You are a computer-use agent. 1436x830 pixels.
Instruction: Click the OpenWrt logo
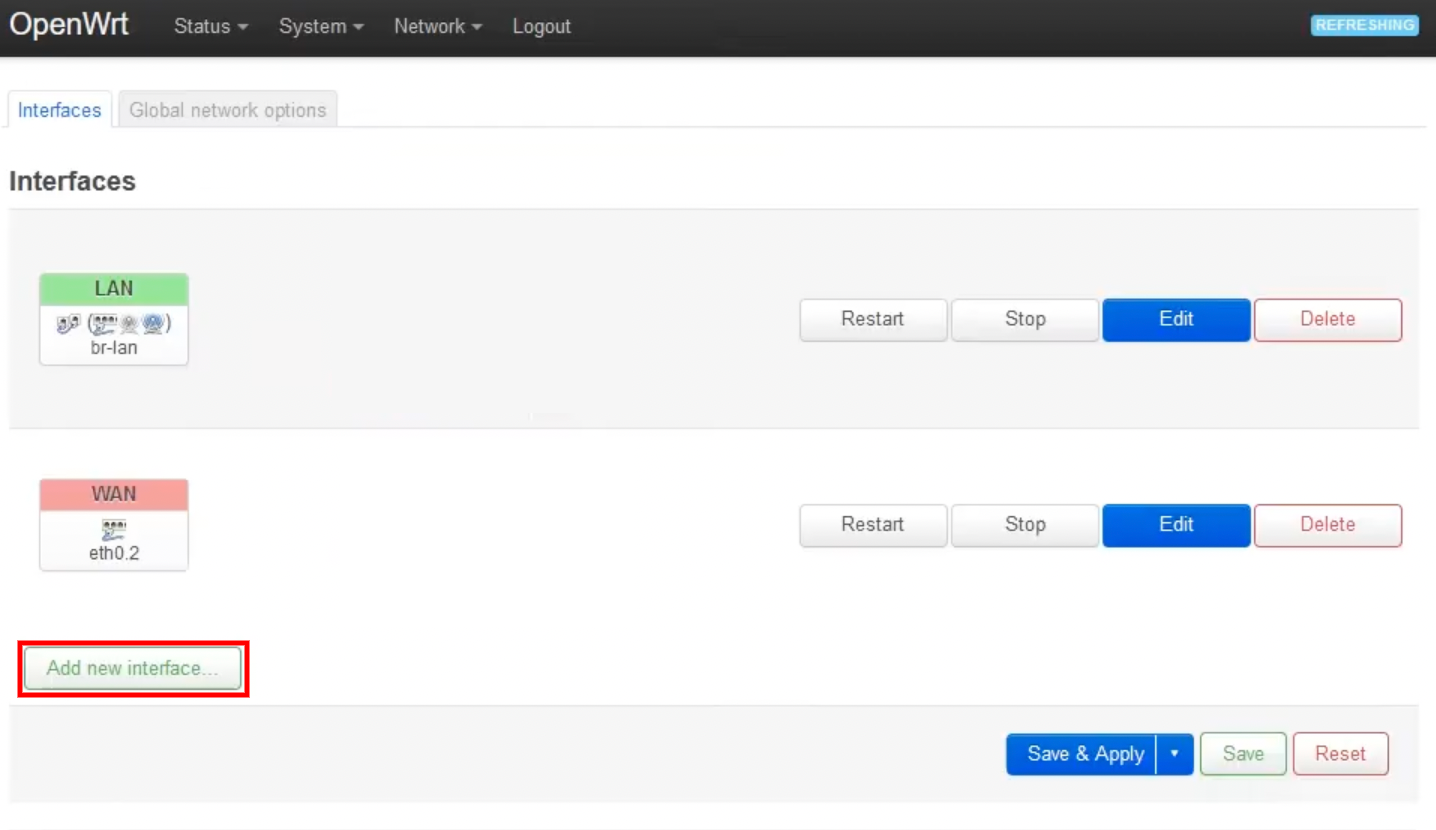68,24
